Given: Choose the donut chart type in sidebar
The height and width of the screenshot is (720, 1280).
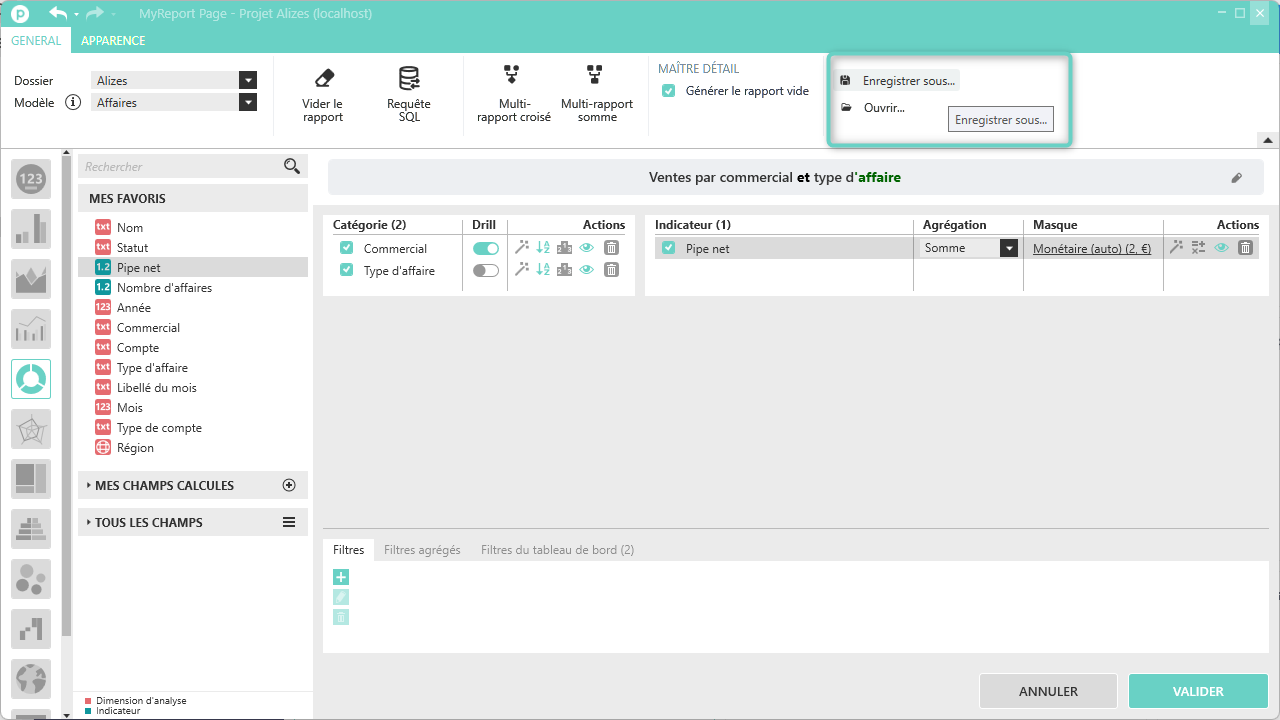Looking at the screenshot, I should pyautogui.click(x=31, y=379).
